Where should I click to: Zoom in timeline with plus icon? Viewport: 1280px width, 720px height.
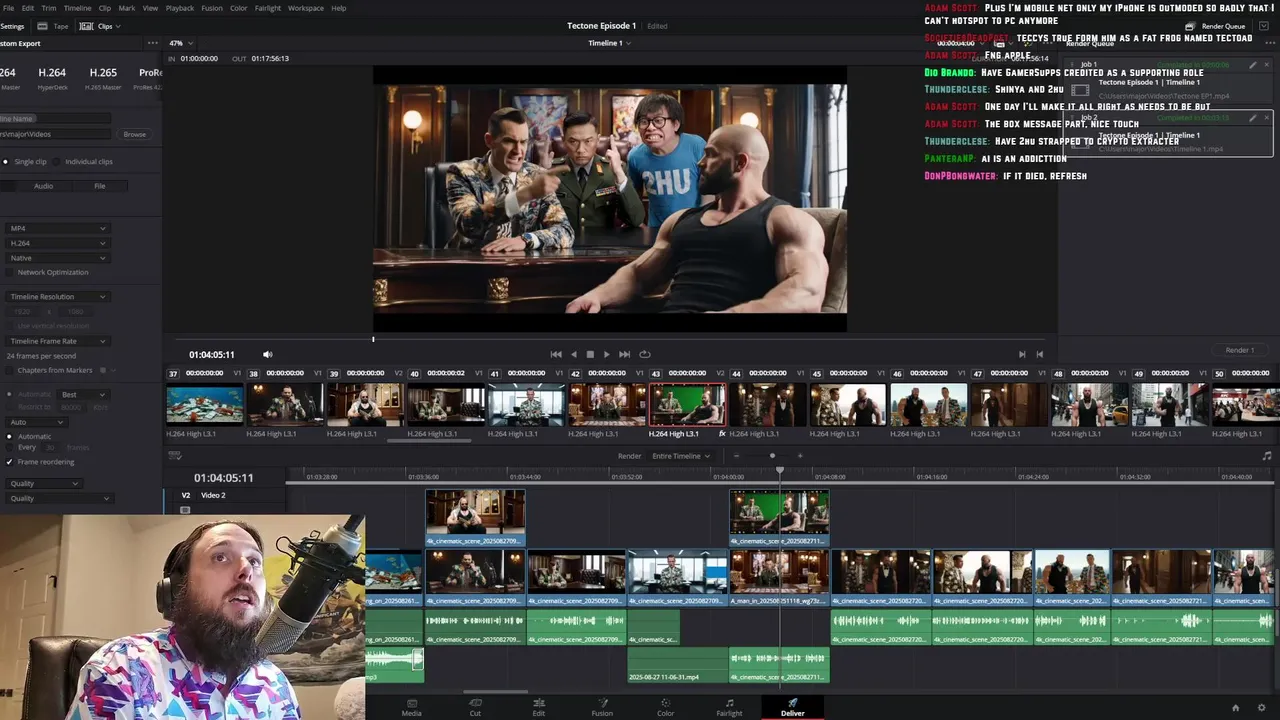[x=800, y=456]
